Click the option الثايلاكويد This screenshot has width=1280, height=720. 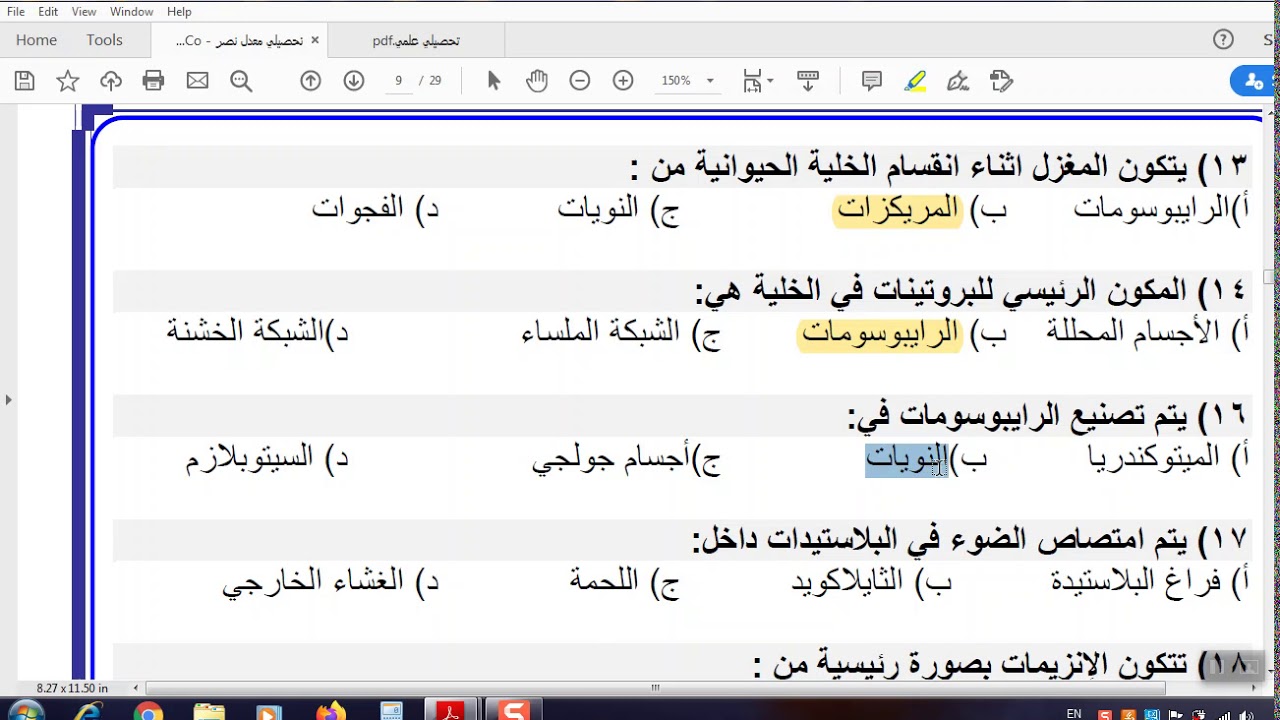[x=848, y=581]
